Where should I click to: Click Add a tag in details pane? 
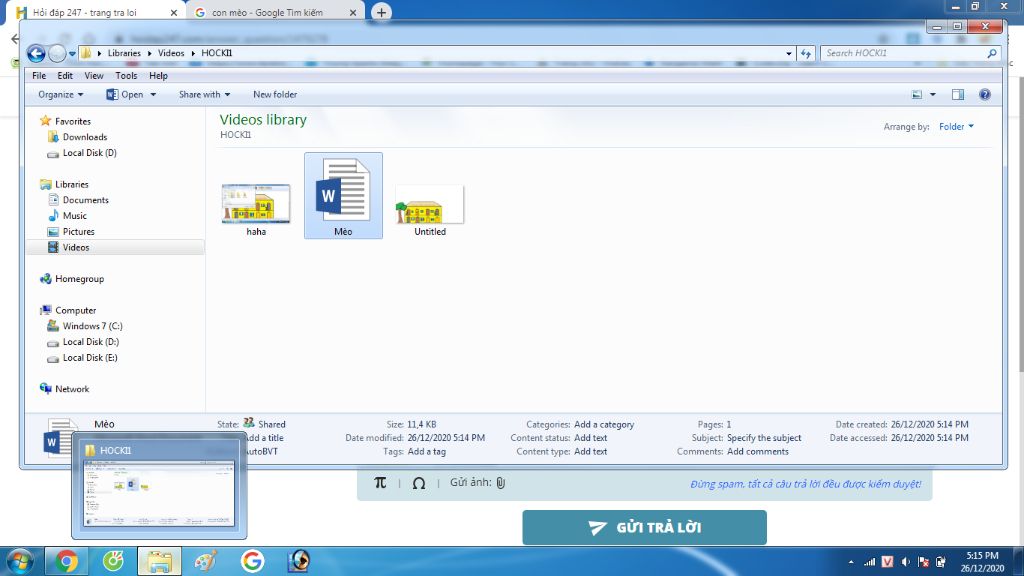pos(427,452)
